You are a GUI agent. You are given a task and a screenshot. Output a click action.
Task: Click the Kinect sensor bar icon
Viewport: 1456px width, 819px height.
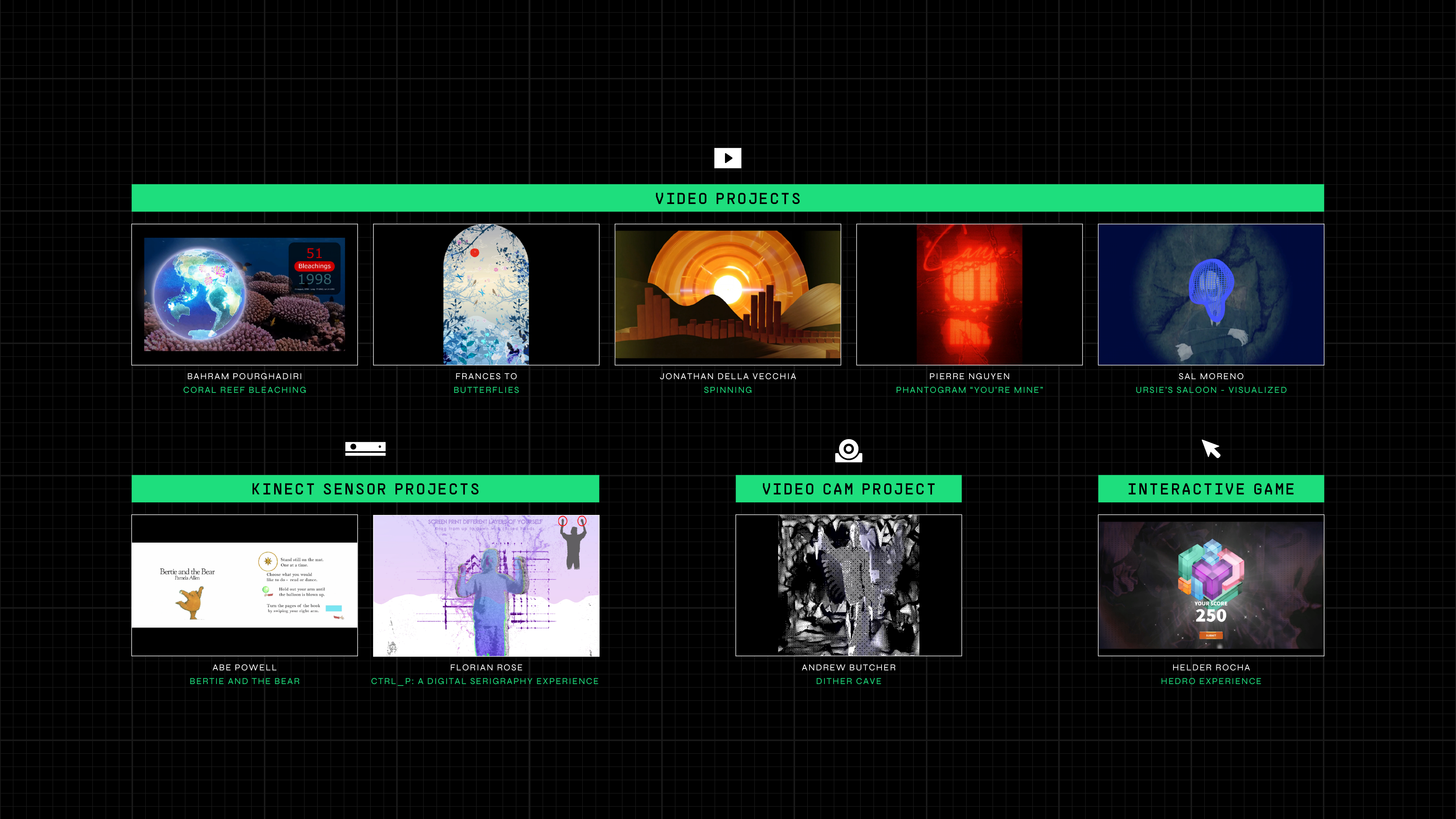tap(365, 448)
